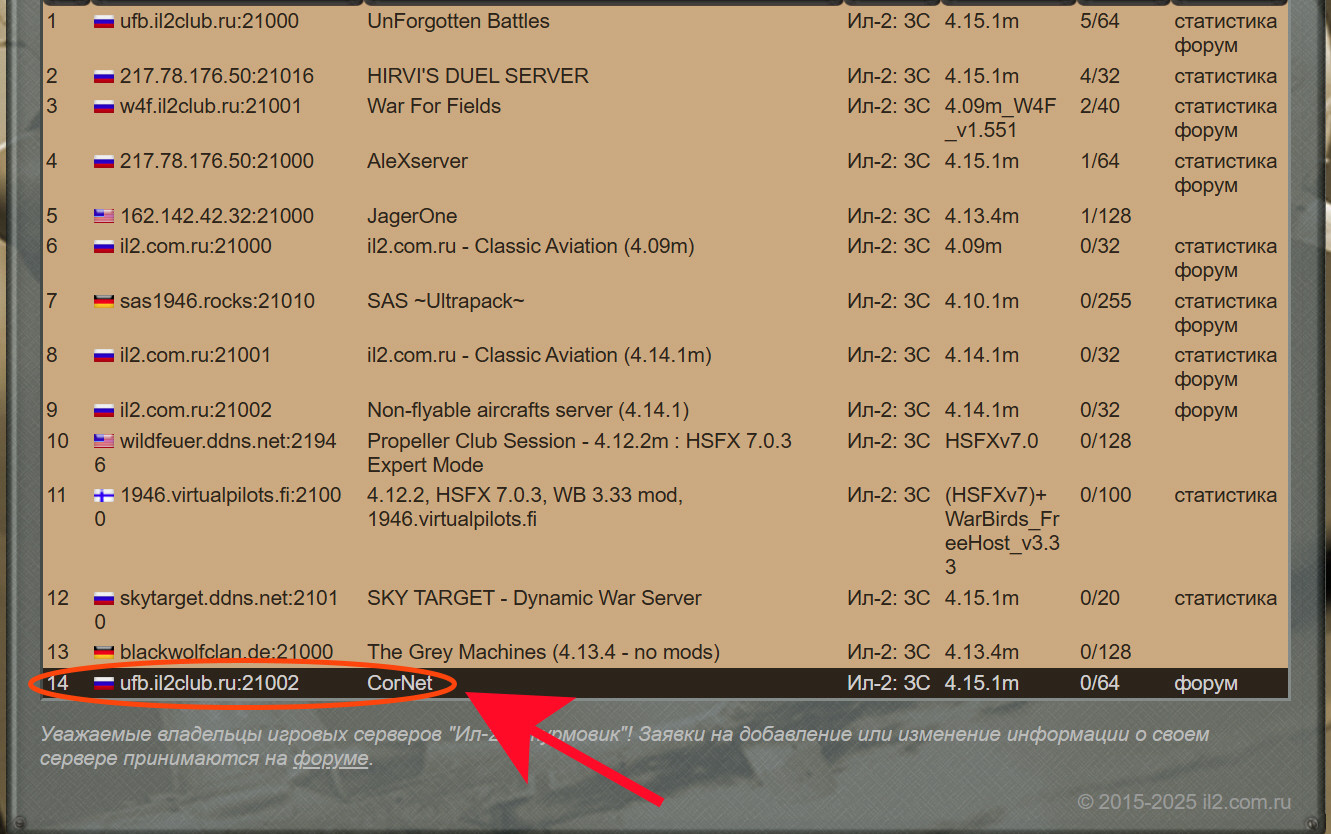Screen dimensions: 1331x834
Task: Select the player count '0/255'
Action: (x=1106, y=301)
